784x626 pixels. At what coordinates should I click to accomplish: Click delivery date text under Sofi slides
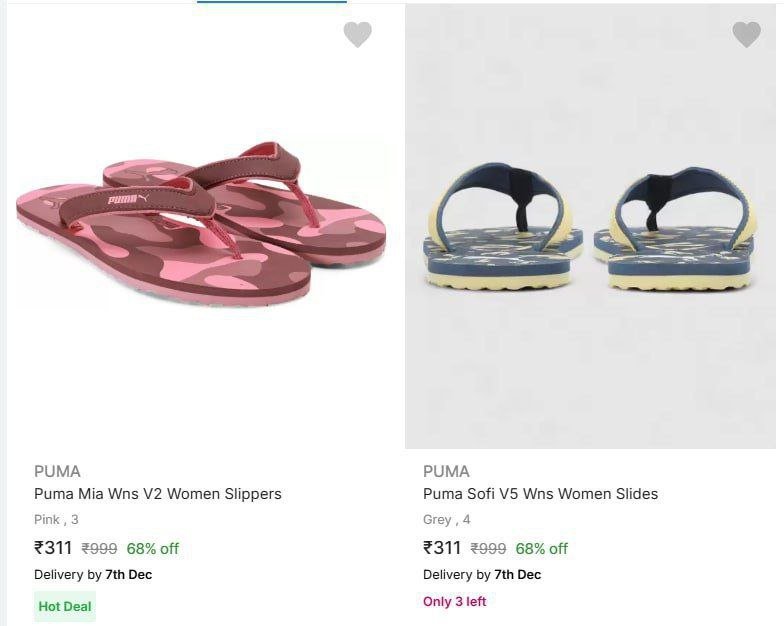point(482,575)
